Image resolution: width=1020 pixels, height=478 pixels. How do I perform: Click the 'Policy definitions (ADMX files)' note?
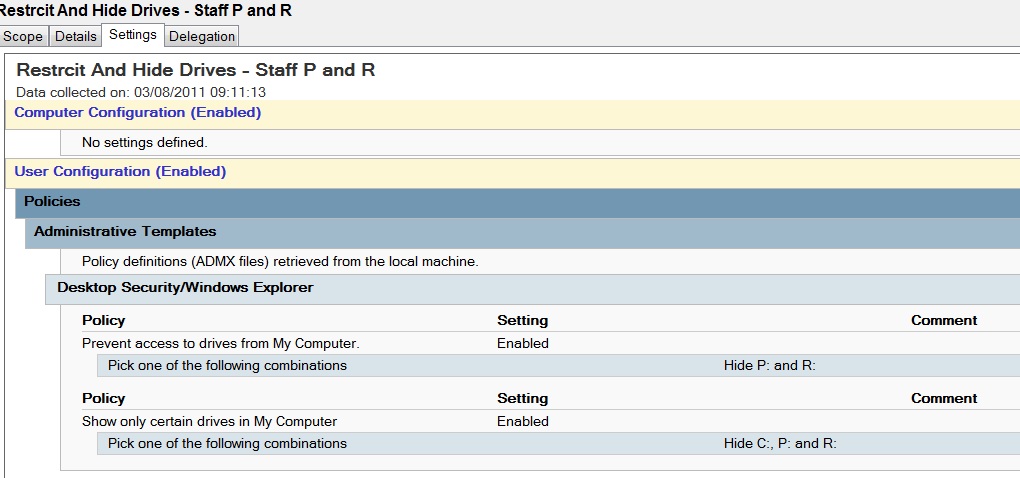(280, 262)
